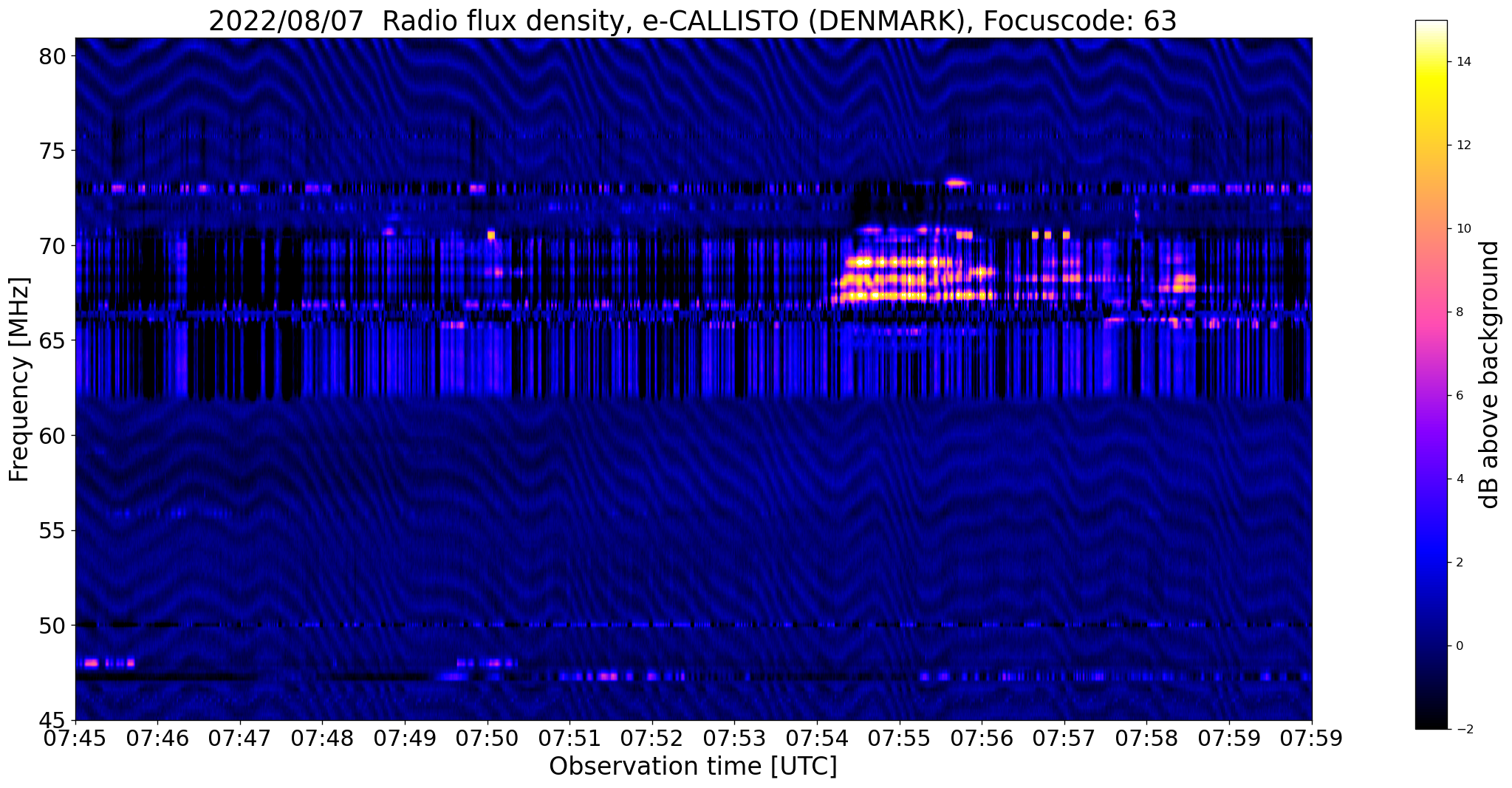Click the 80 MHz frequency tick label
Image resolution: width=1512 pixels, height=788 pixels.
point(53,56)
